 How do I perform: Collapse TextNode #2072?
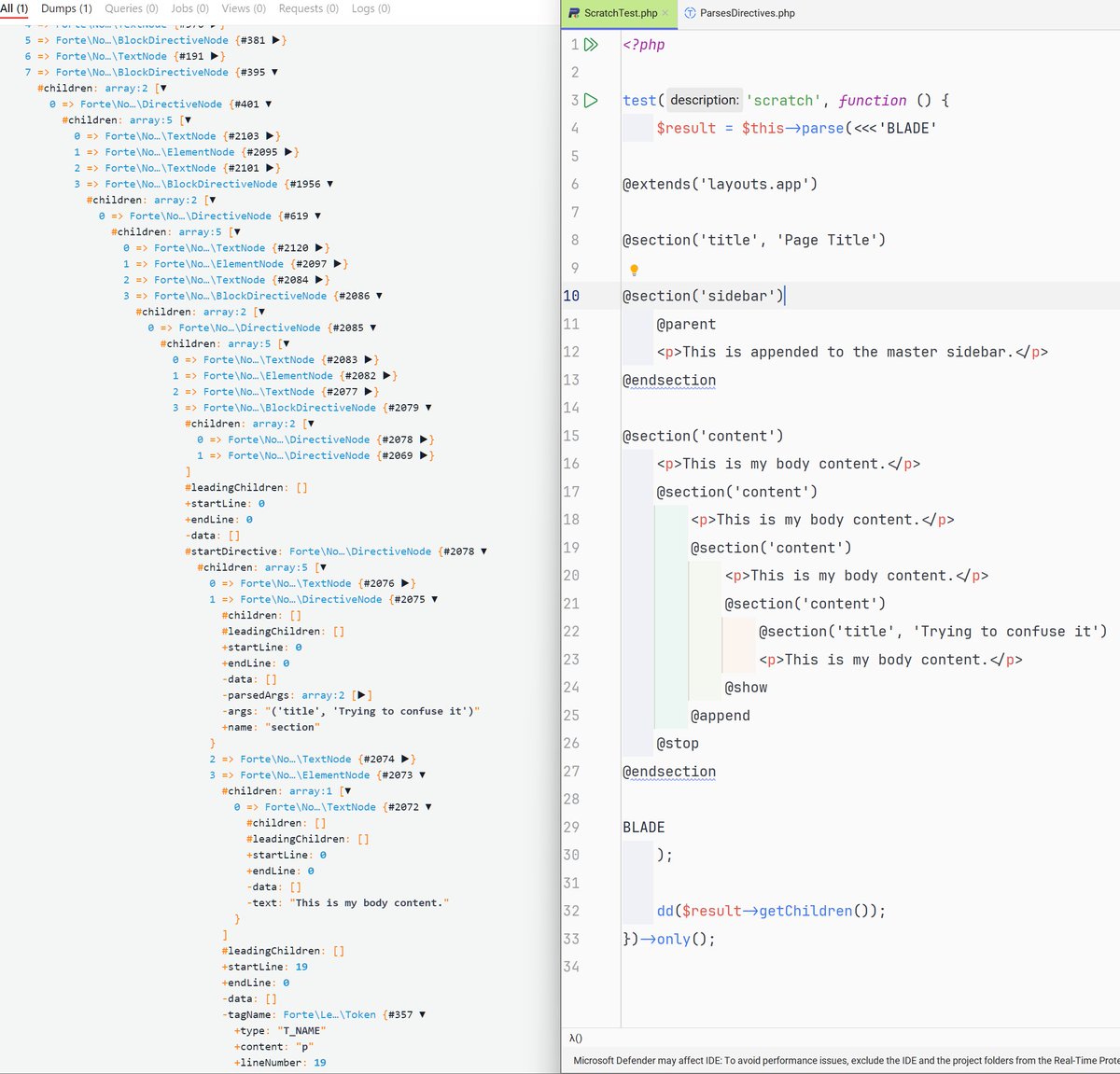(x=428, y=807)
